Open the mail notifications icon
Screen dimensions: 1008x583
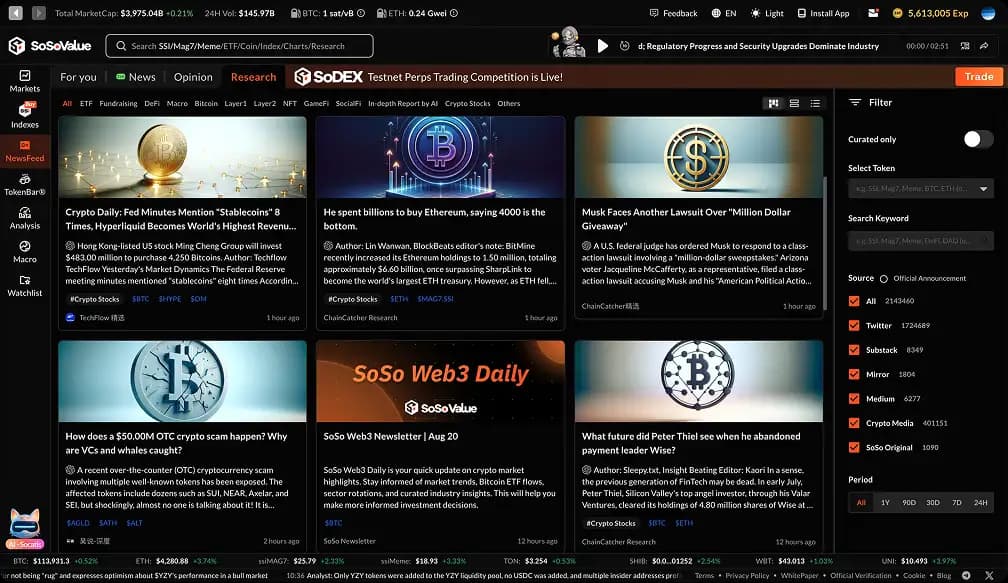(873, 13)
